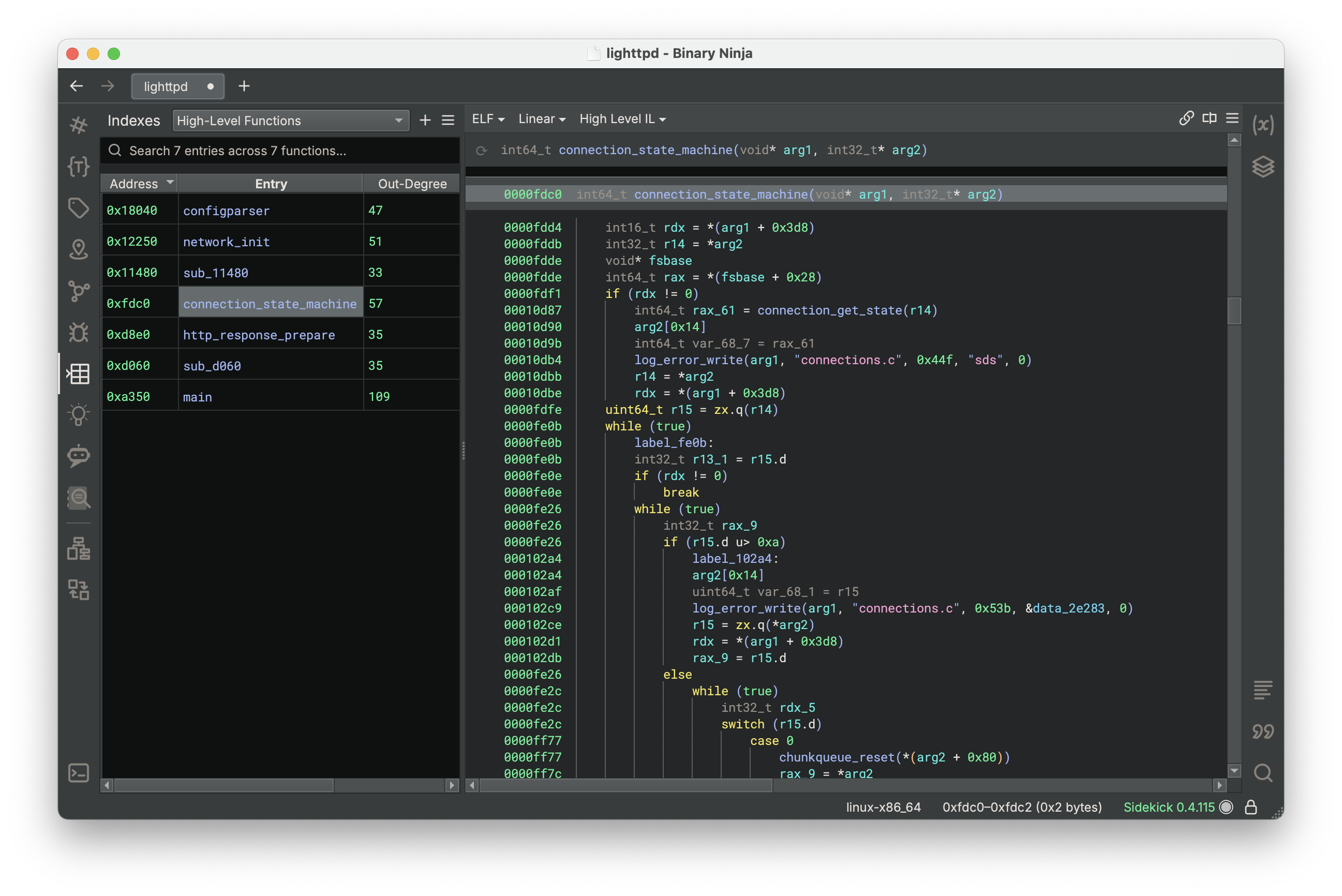Open the Debugger bug icon panel

[x=78, y=332]
